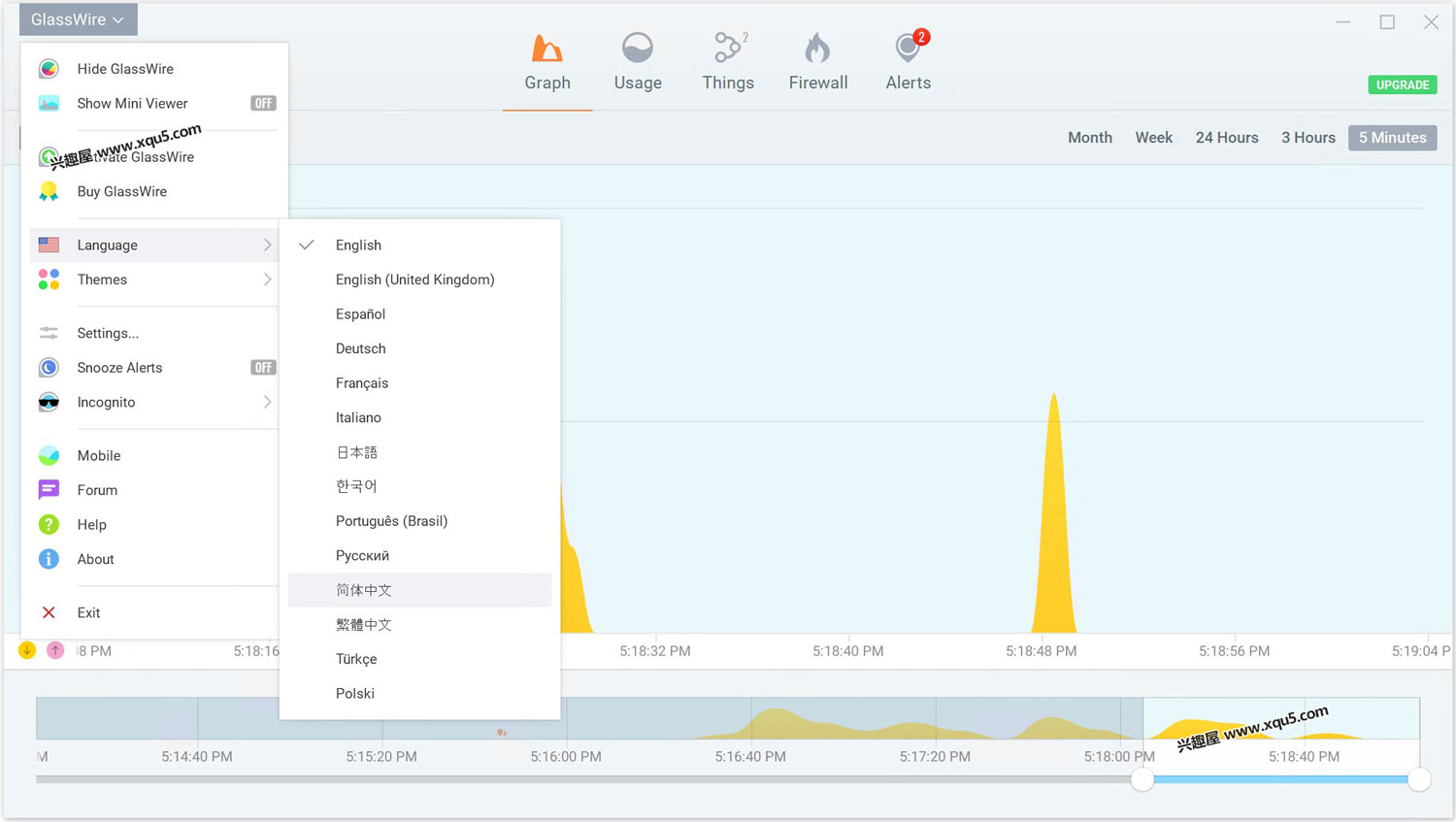Click the overview hump near 5:16:40 PM

click(x=774, y=723)
